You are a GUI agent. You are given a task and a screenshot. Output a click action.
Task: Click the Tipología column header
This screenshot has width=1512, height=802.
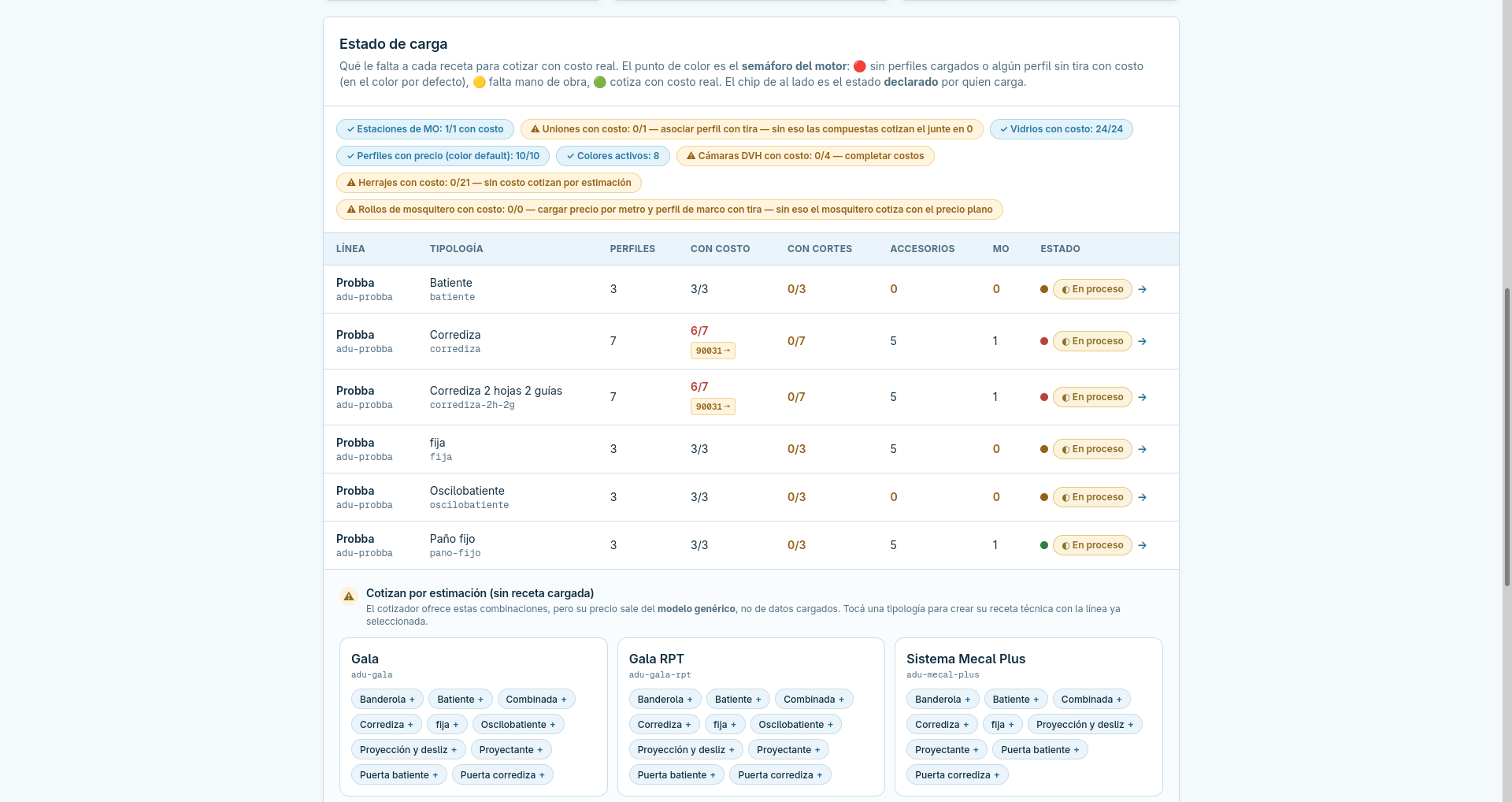coord(457,249)
